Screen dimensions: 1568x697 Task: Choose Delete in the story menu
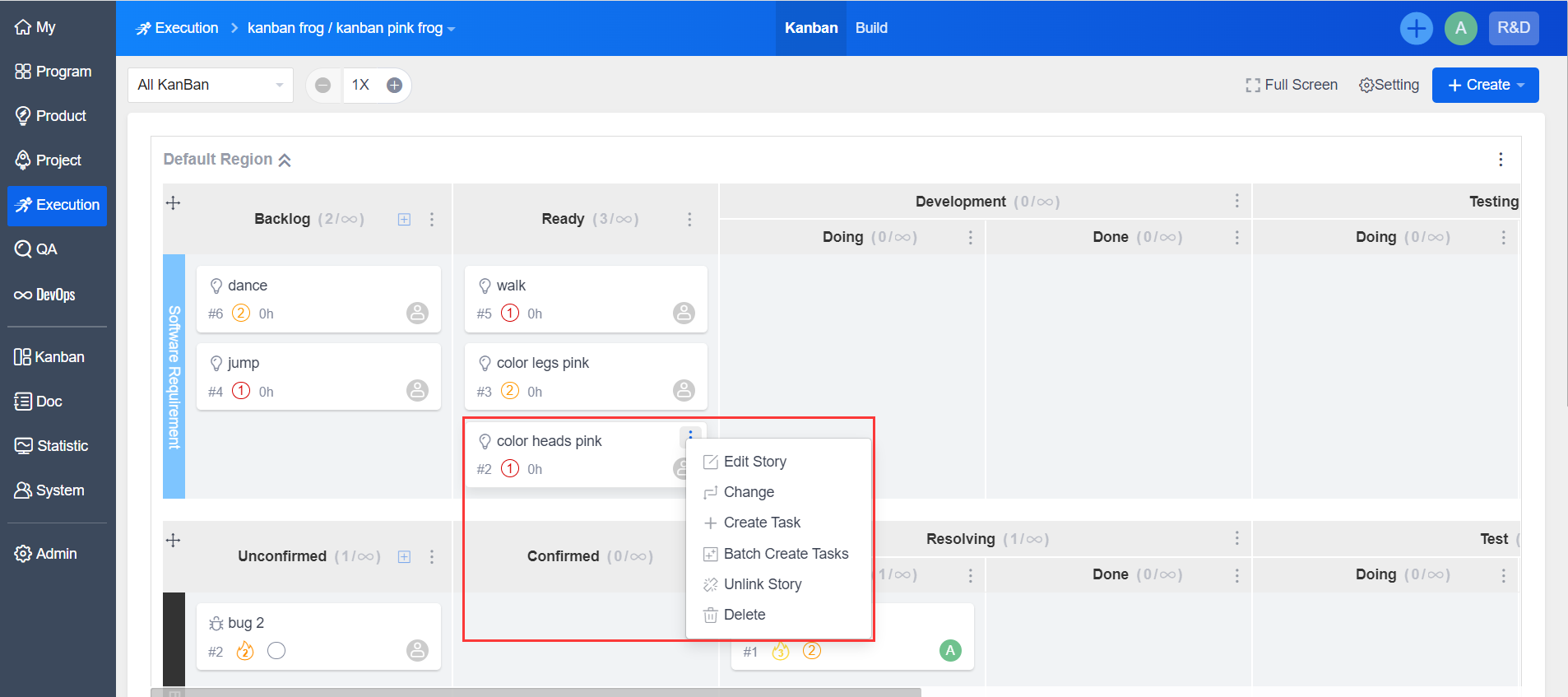[744, 615]
